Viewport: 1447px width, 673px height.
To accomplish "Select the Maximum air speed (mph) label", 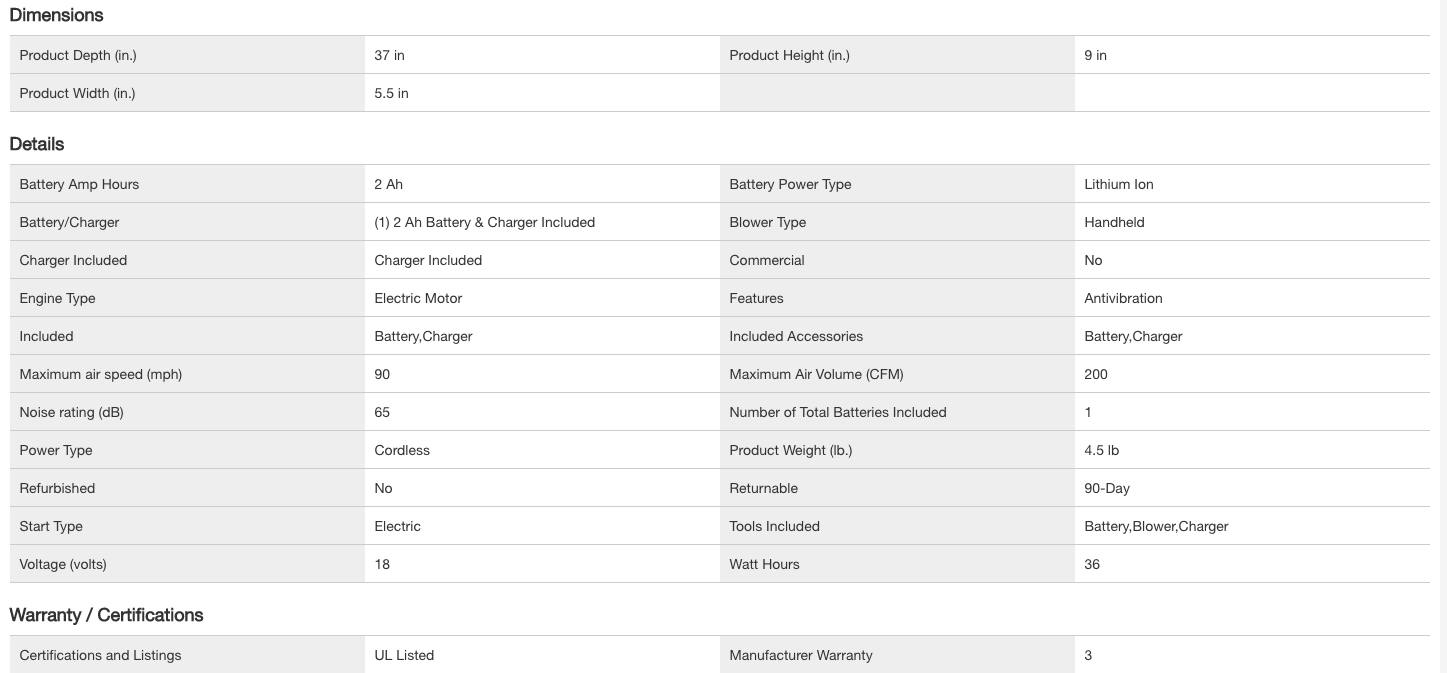I will point(100,375).
